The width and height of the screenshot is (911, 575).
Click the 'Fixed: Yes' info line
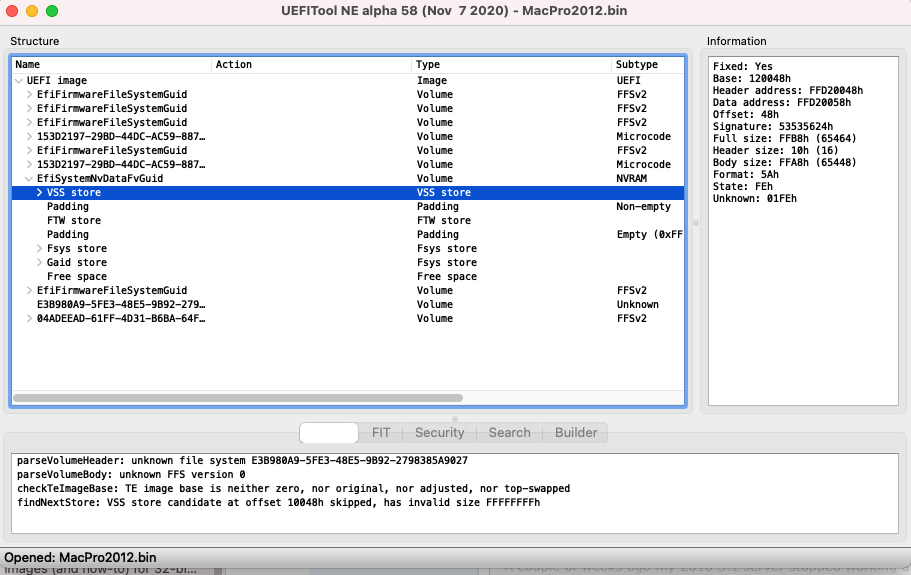[x=743, y=66]
